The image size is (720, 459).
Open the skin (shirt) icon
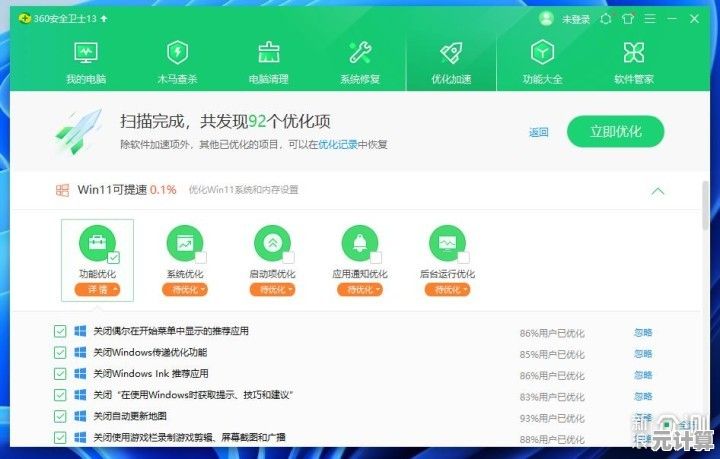[x=628, y=19]
